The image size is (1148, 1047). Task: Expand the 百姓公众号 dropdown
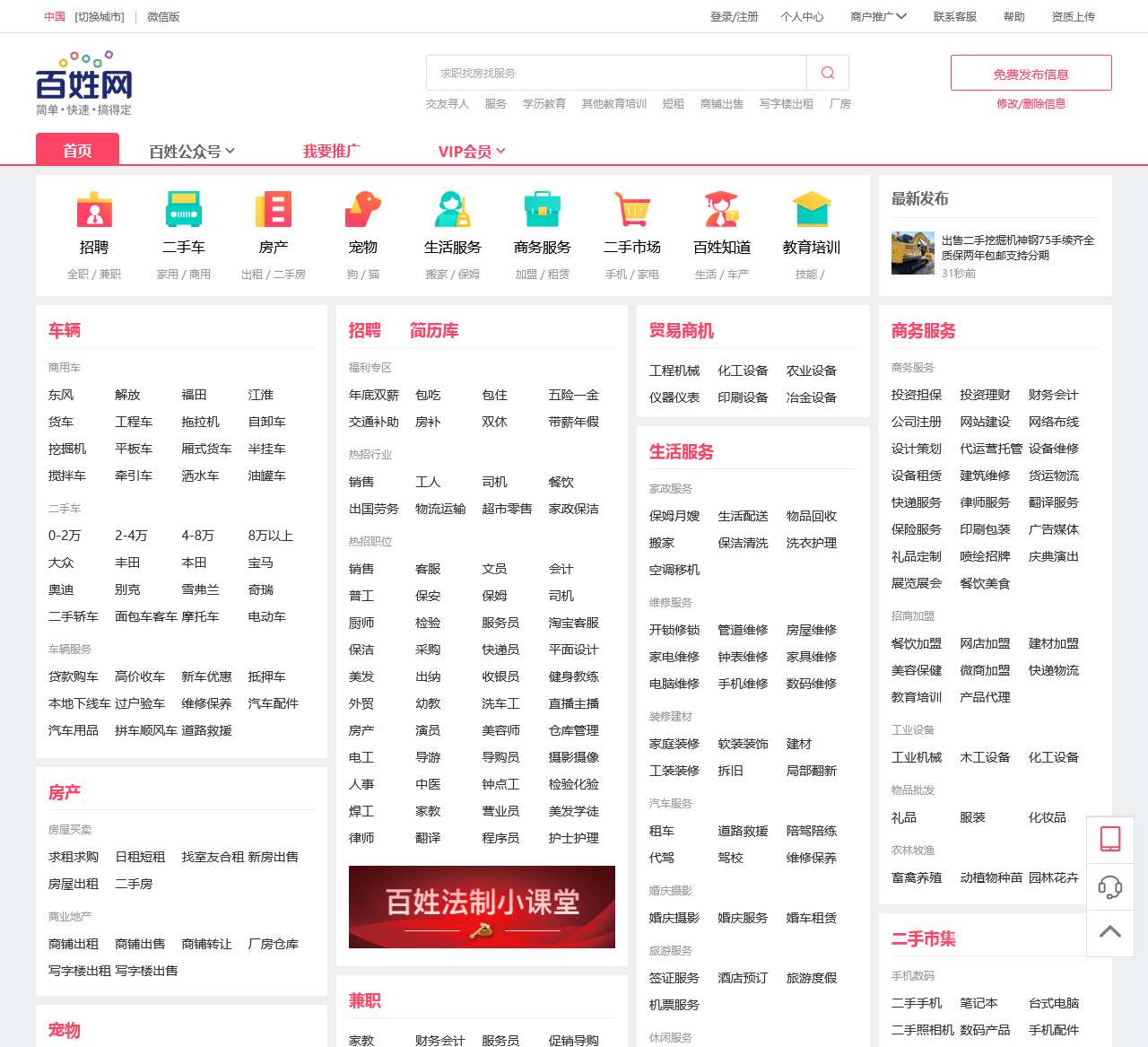[x=192, y=152]
